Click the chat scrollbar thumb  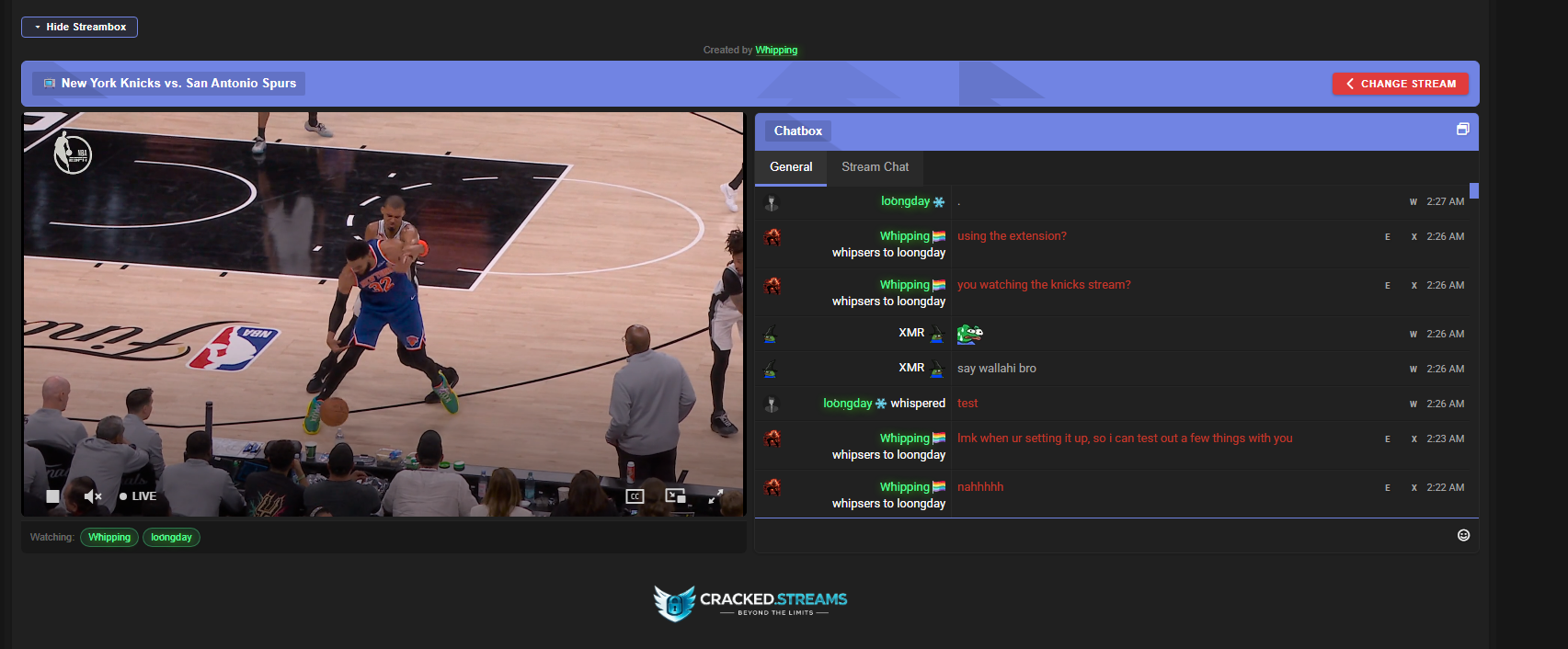coord(1474,191)
